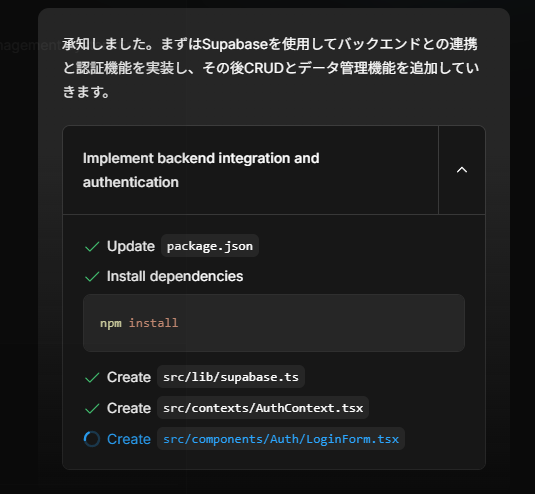535x494 pixels.
Task: Click the blue "Create" label in progress
Action: 129,439
